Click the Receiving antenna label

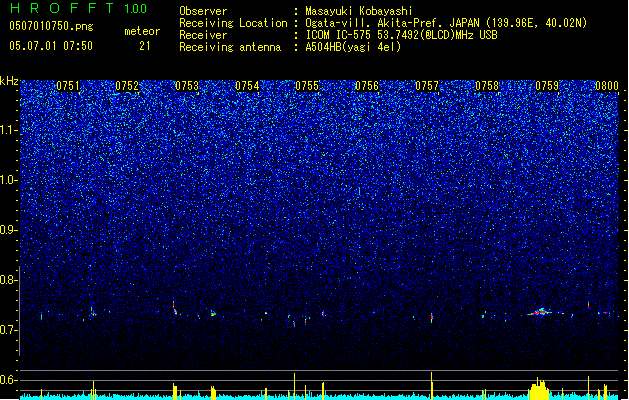coord(230,47)
